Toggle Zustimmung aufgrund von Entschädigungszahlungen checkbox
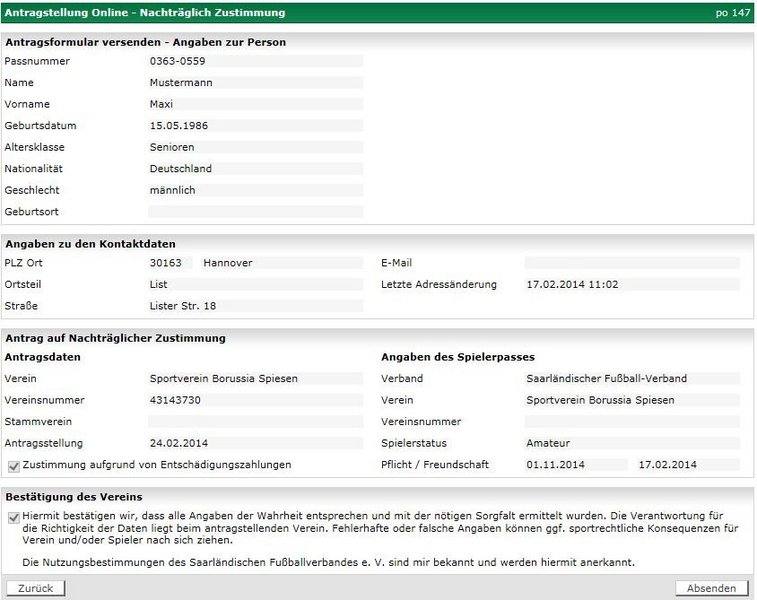This screenshot has width=757, height=600. coord(13,465)
